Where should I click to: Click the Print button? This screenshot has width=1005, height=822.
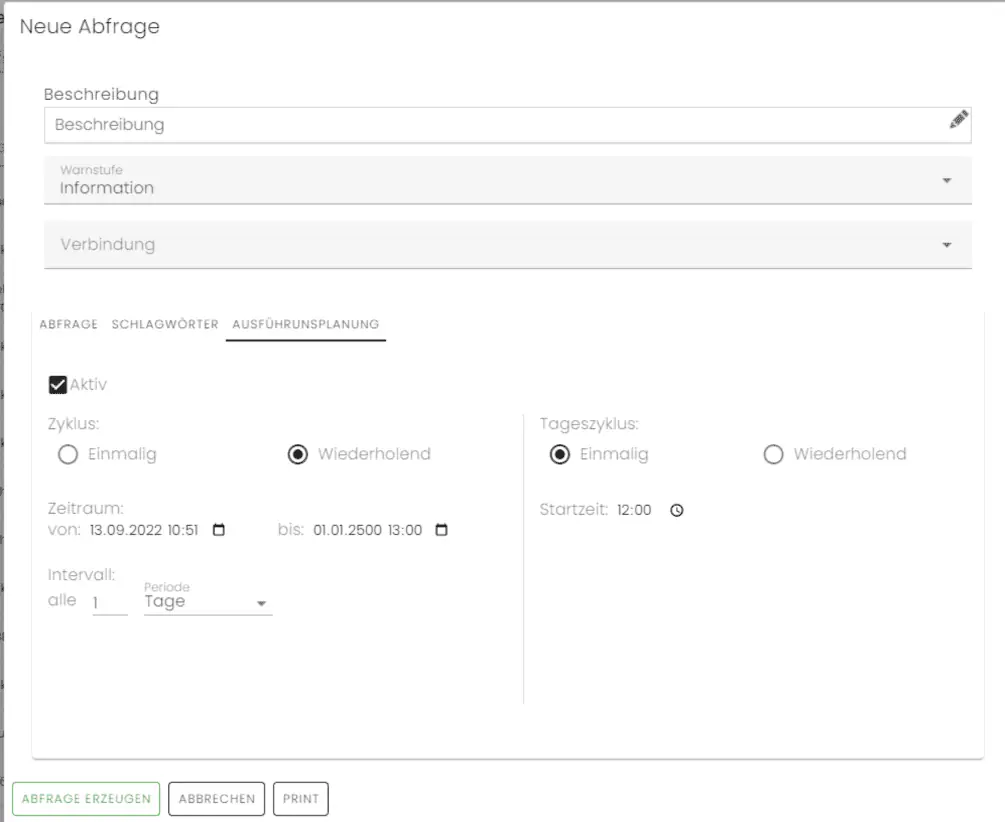click(x=301, y=799)
